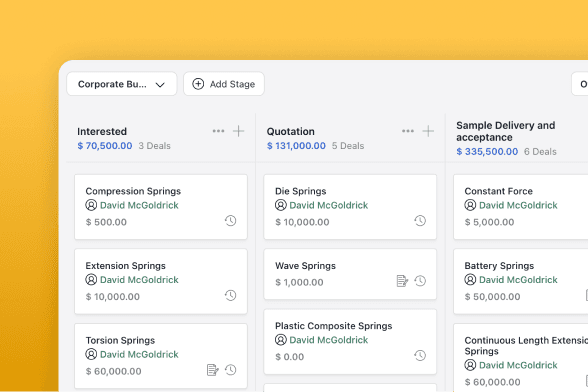View history of Compression Springs deal

point(231,221)
